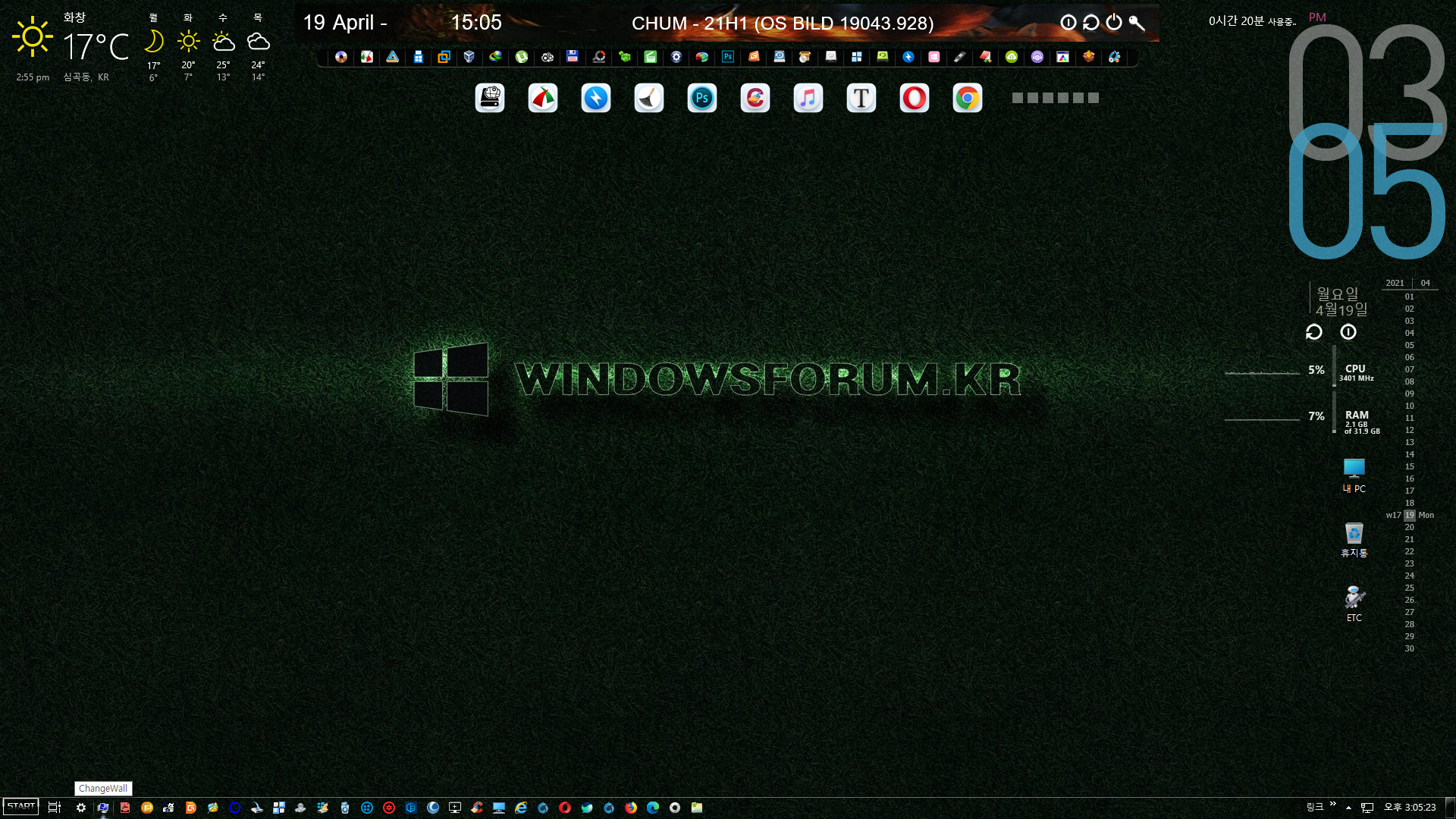
Task: Open the red Opera taskbar icon
Action: coord(565,808)
